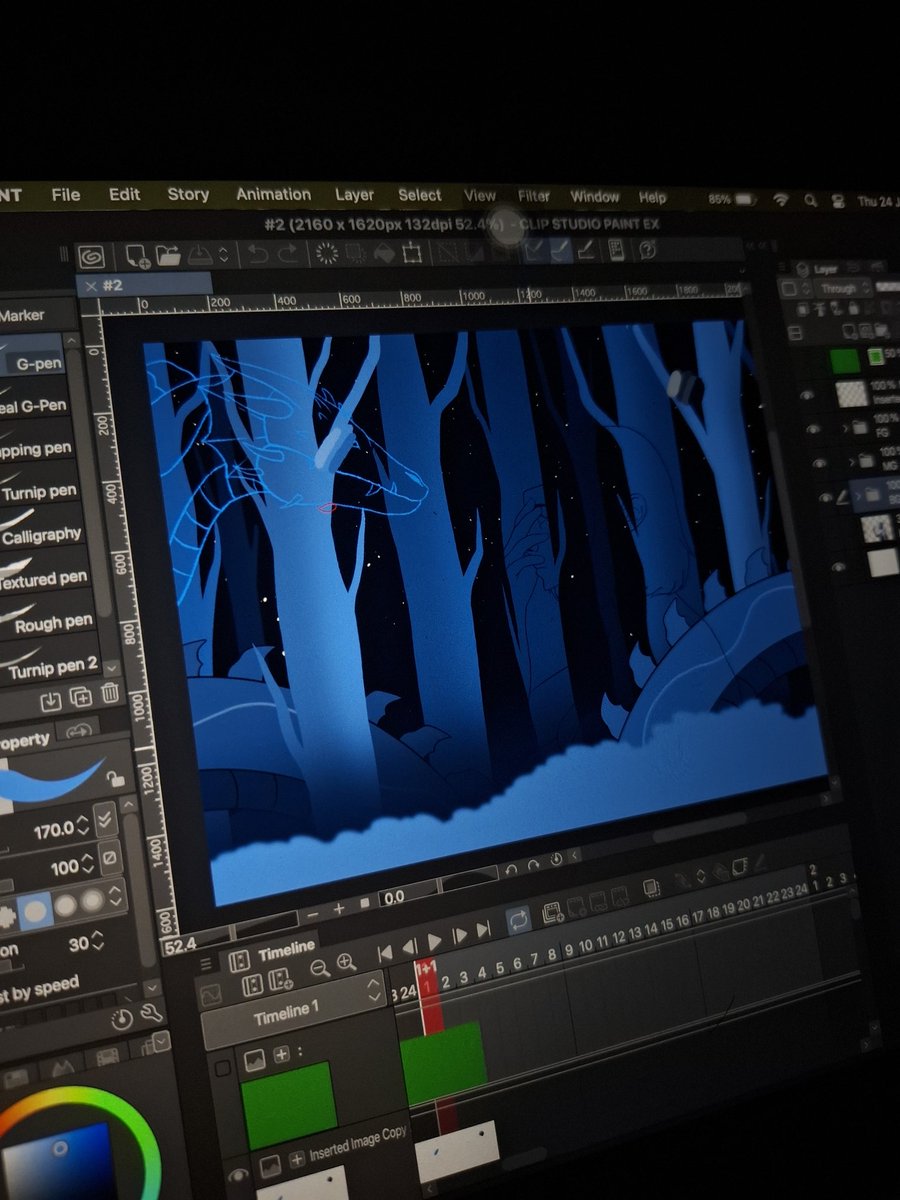
Task: Click the Go to end playback button
Action: [x=483, y=930]
